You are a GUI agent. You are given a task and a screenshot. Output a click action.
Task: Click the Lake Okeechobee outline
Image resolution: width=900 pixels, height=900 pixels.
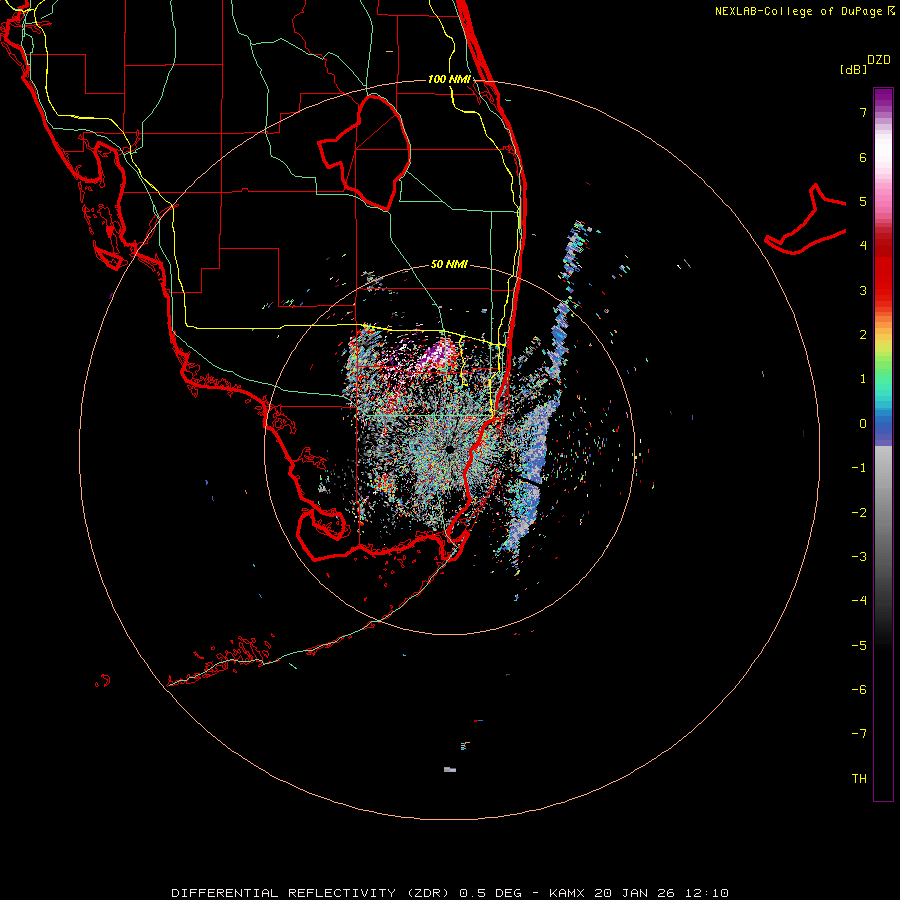364,152
